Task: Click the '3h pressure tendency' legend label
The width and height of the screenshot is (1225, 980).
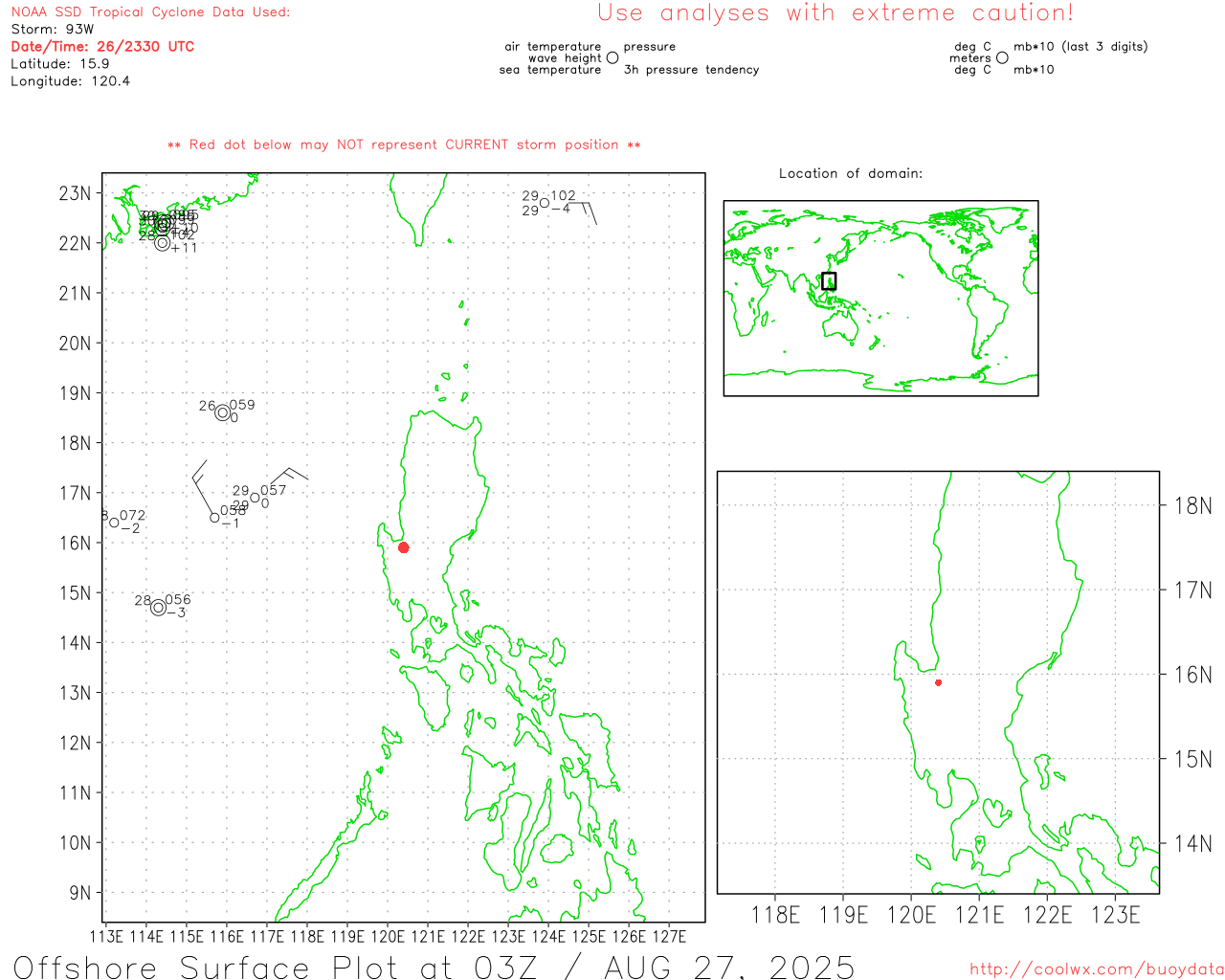Action: click(691, 70)
